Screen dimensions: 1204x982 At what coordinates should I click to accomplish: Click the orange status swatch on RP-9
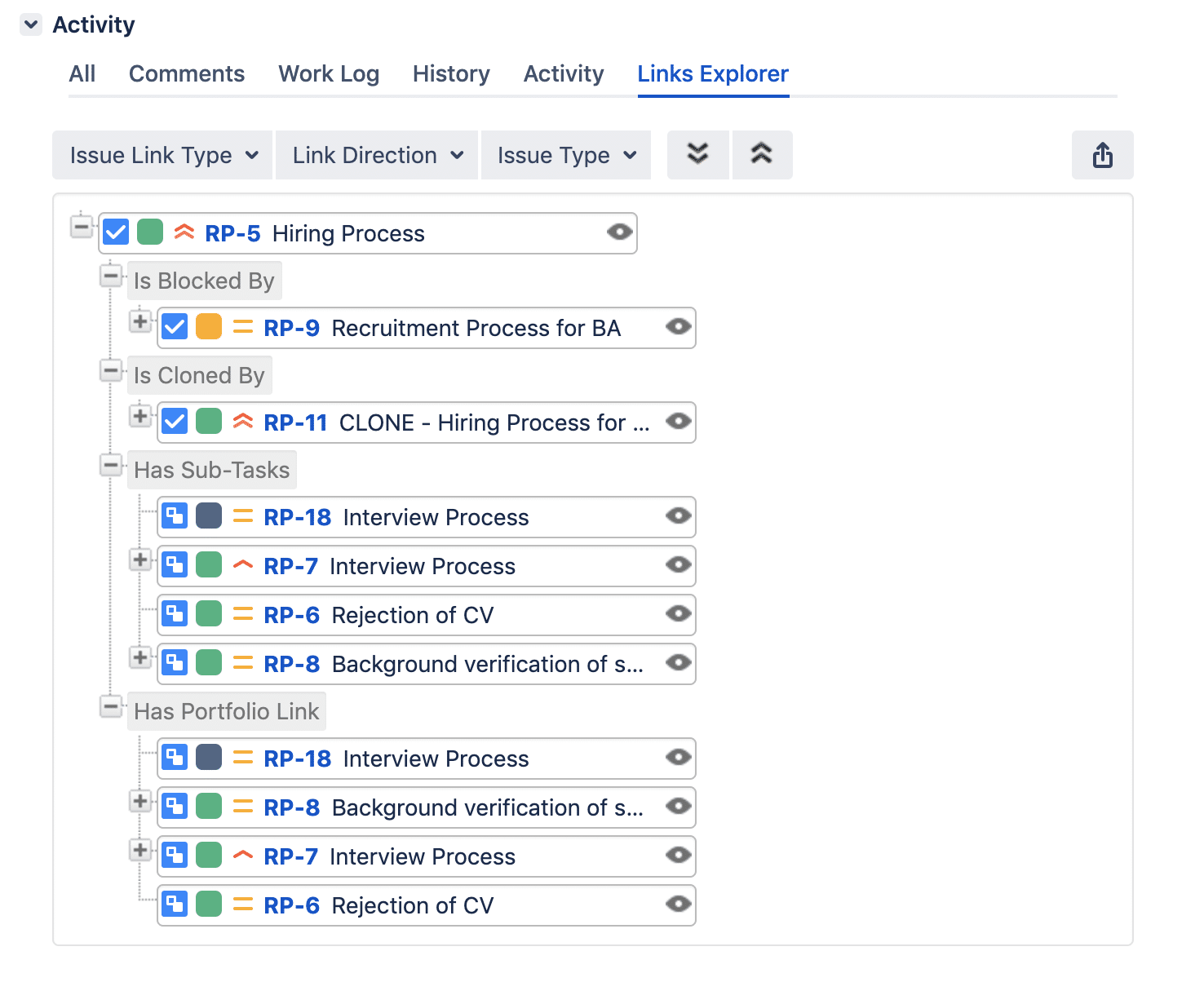pos(209,327)
